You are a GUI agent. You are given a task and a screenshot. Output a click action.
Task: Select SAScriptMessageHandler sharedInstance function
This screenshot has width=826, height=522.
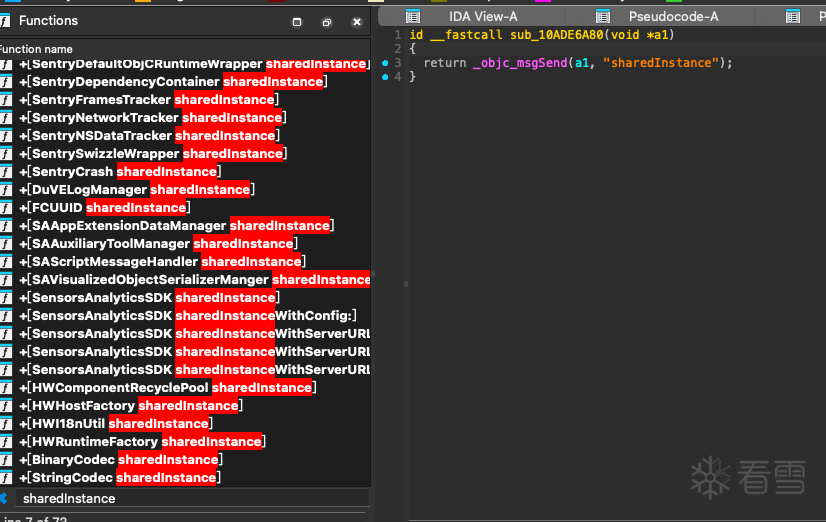pos(185,261)
